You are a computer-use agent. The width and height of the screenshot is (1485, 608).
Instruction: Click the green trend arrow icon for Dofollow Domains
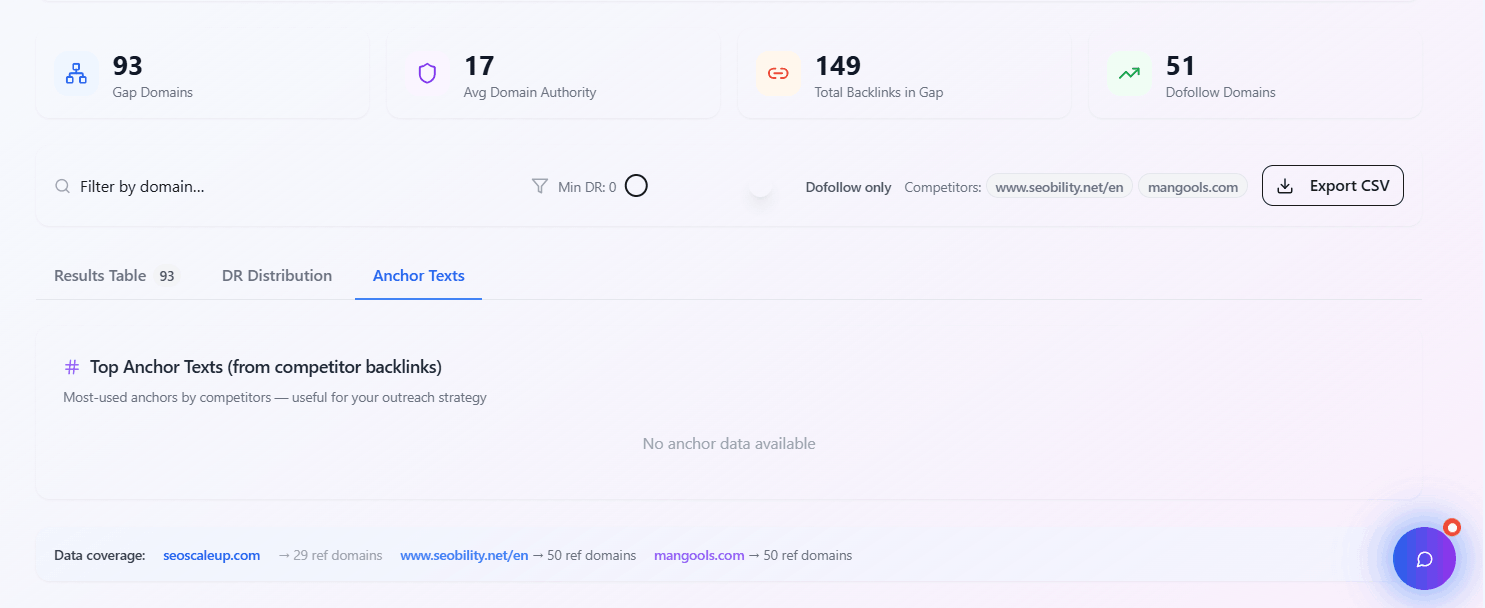[x=1129, y=73]
